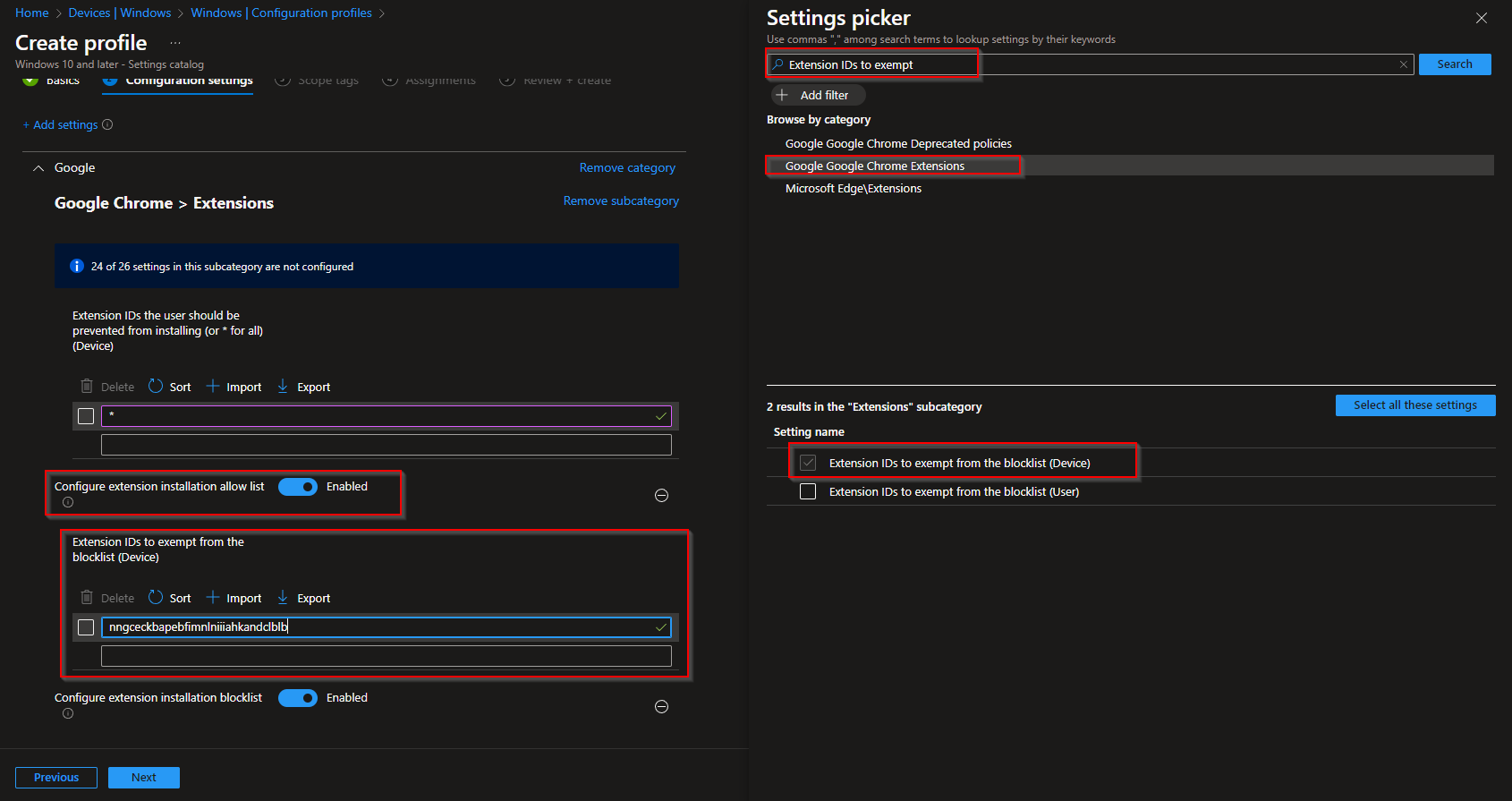Click Remove category link
The image size is (1512, 801).
[x=627, y=167]
